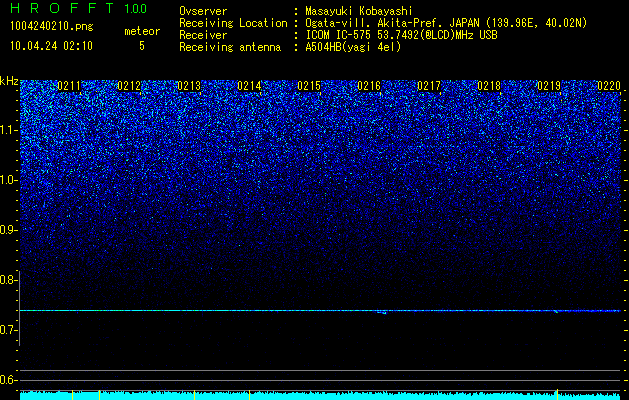Click the 0215 time label
Image resolution: width=629 pixels, height=400 pixels.
pos(309,86)
